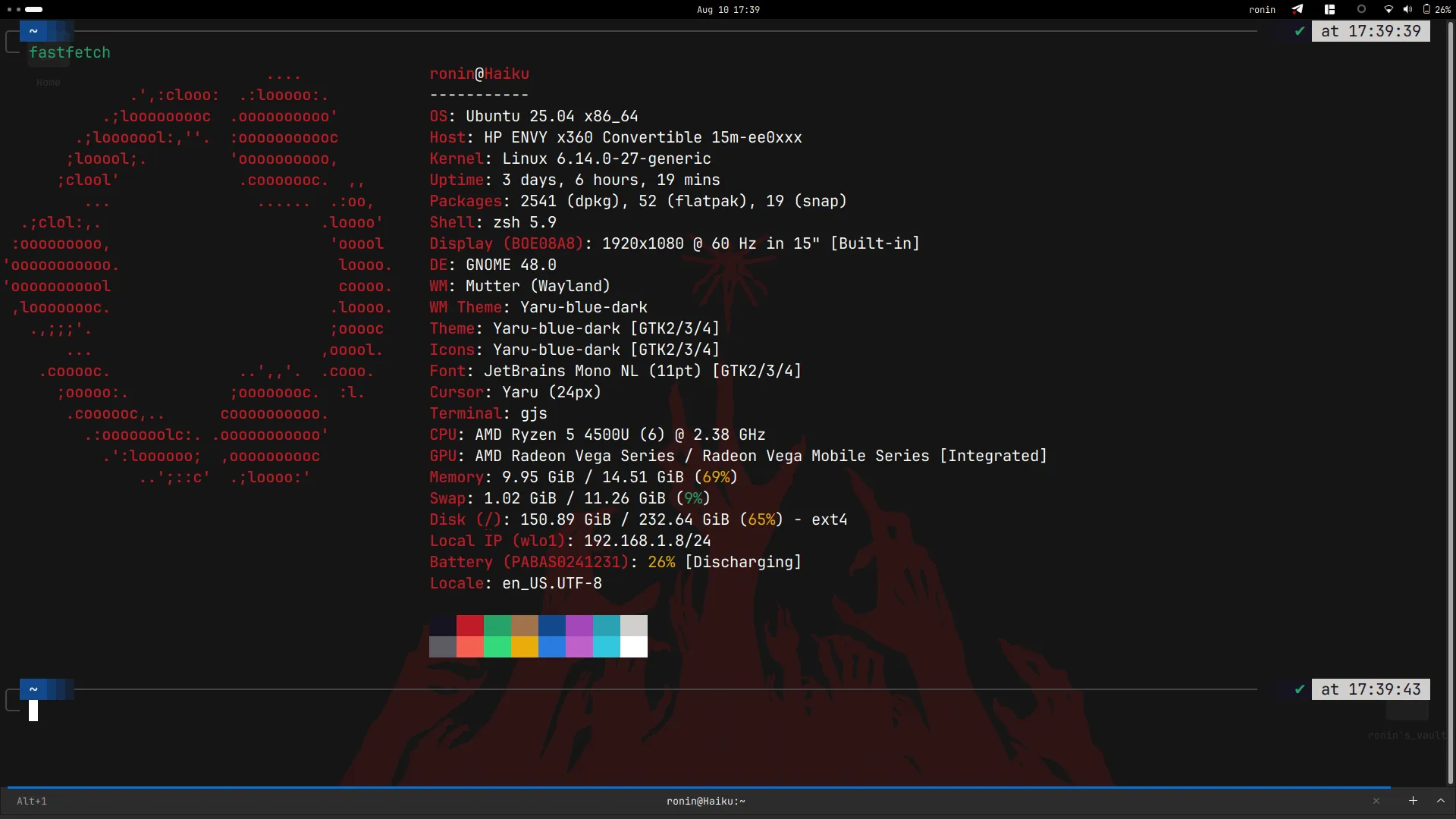
Task: Click the Kernel line Linux 6.14.0-27-generic
Action: [x=570, y=158]
